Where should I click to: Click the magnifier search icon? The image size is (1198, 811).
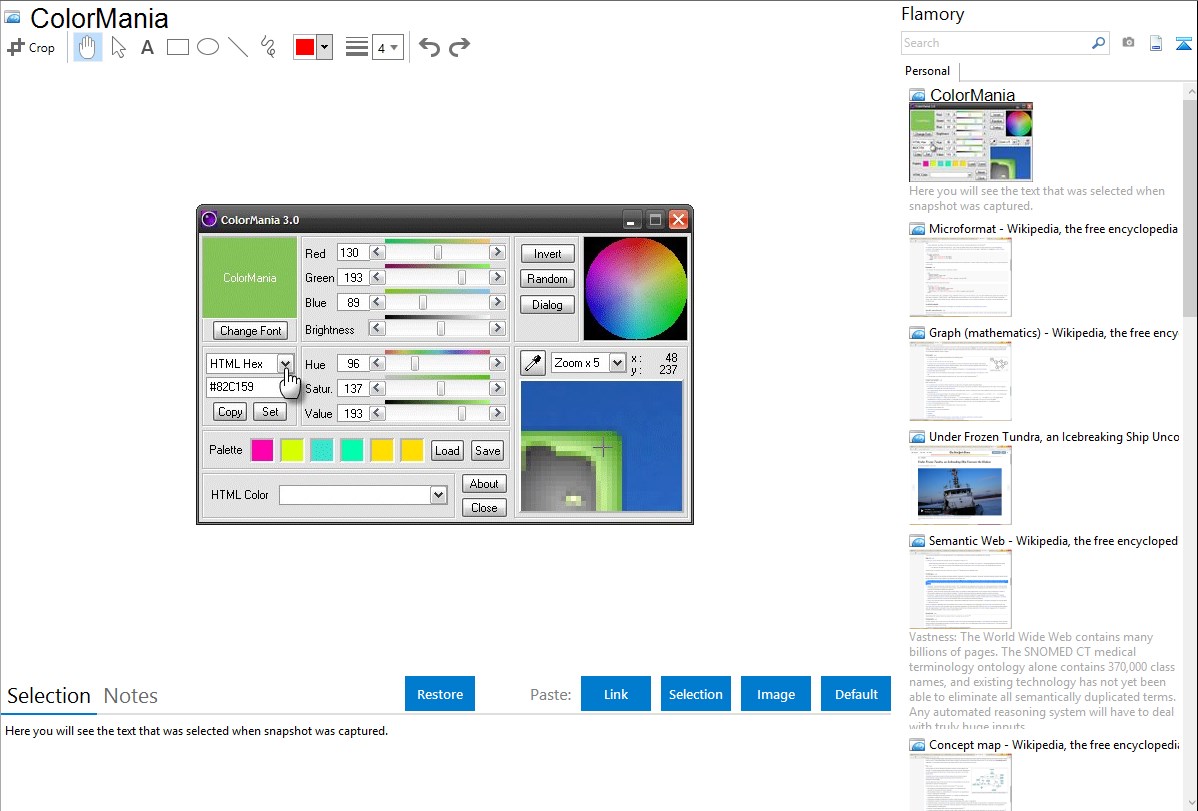(1099, 43)
